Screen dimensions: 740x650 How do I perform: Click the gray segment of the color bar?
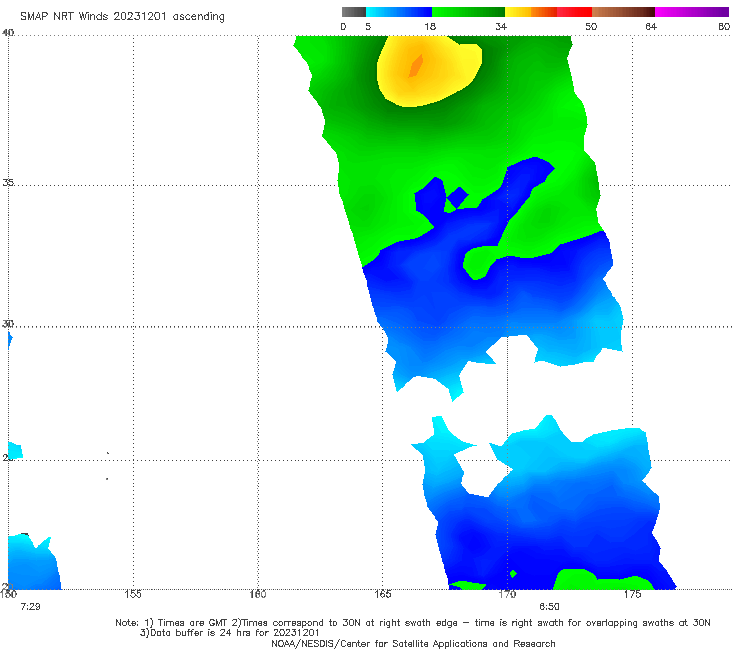click(x=354, y=12)
